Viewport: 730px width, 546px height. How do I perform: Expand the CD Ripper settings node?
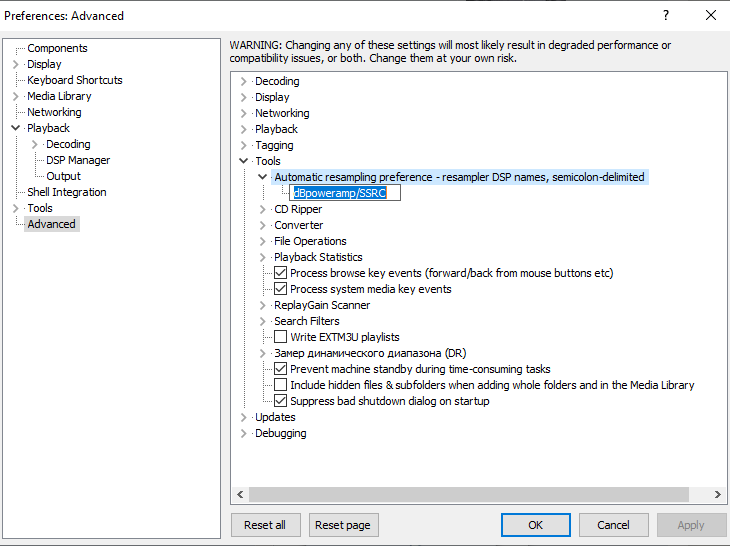(x=263, y=209)
